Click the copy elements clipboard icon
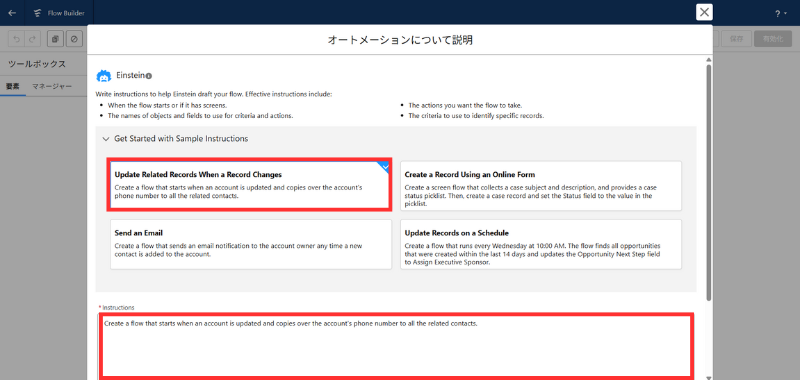 click(x=55, y=39)
